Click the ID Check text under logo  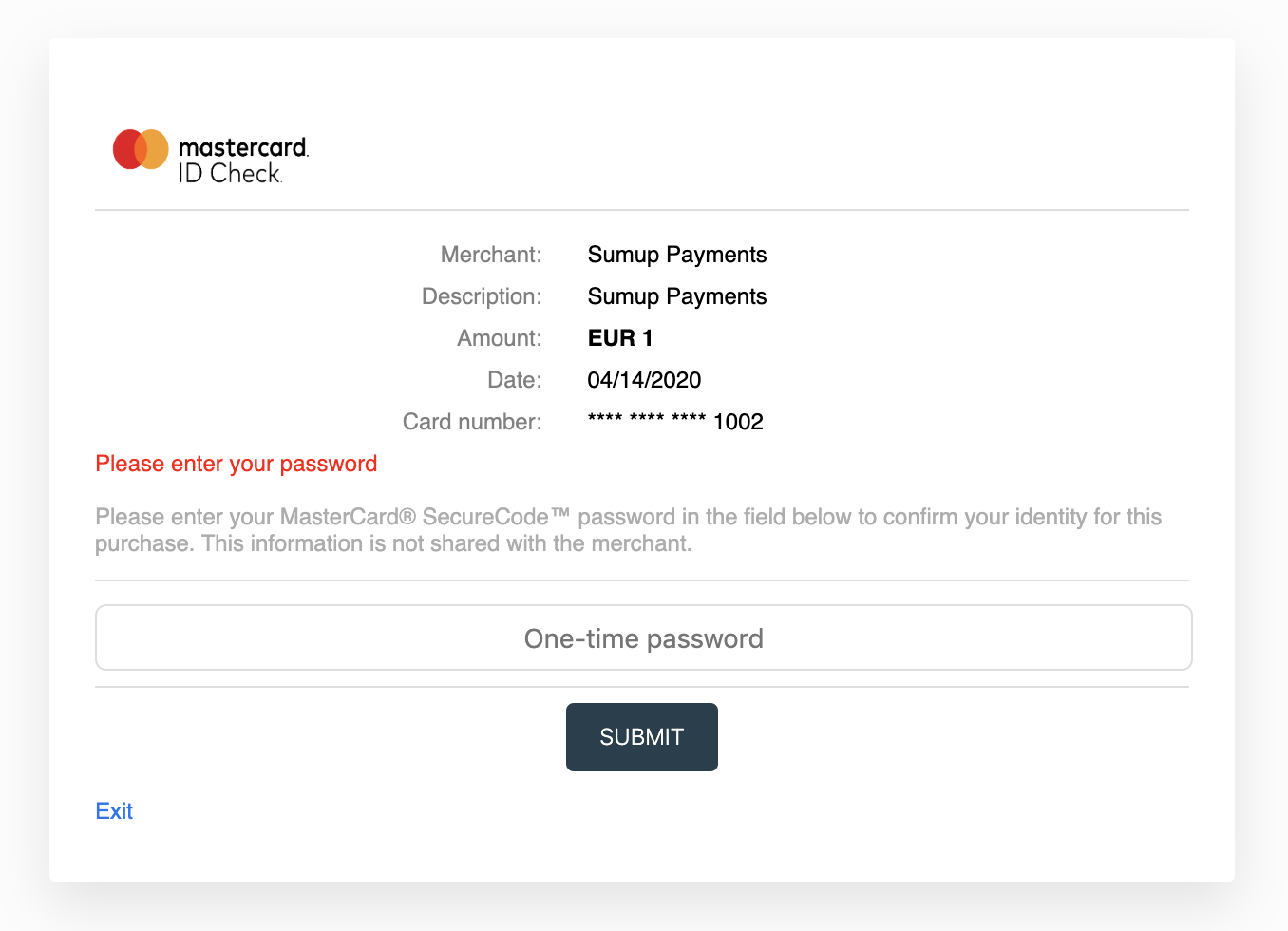[230, 174]
